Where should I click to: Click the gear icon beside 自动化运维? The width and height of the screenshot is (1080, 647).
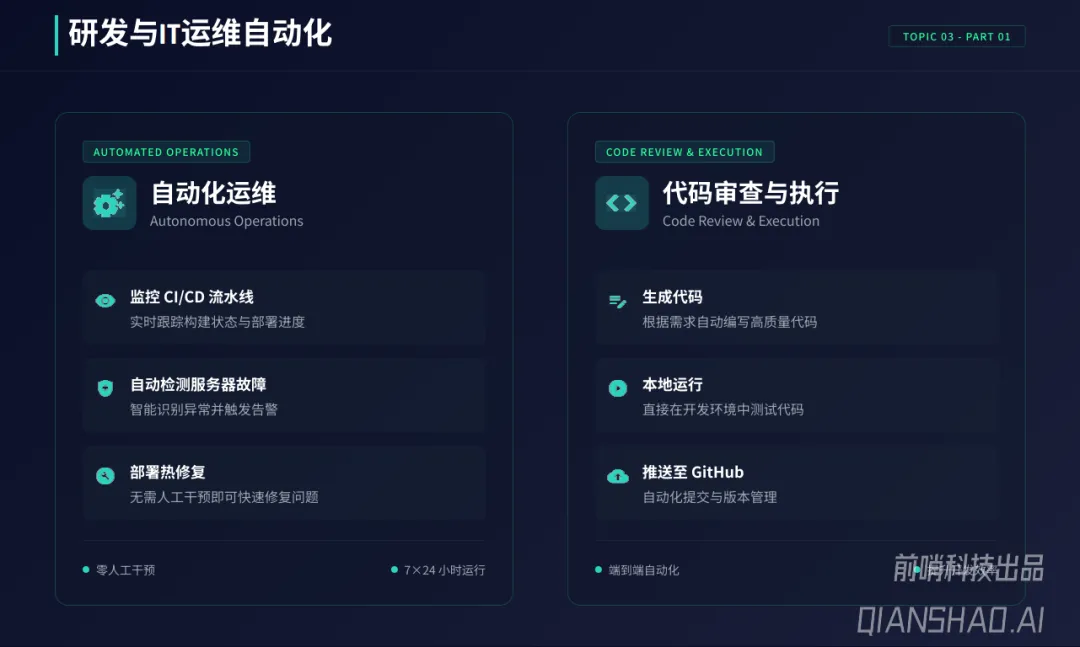point(109,203)
